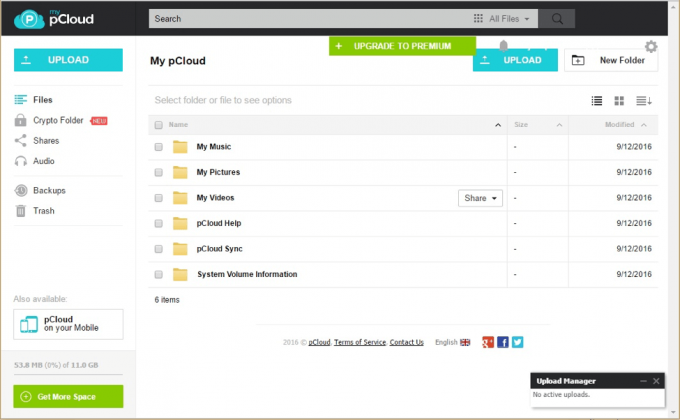This screenshot has height=420, width=680.
Task: Sort by the Size column
Action: (x=538, y=125)
